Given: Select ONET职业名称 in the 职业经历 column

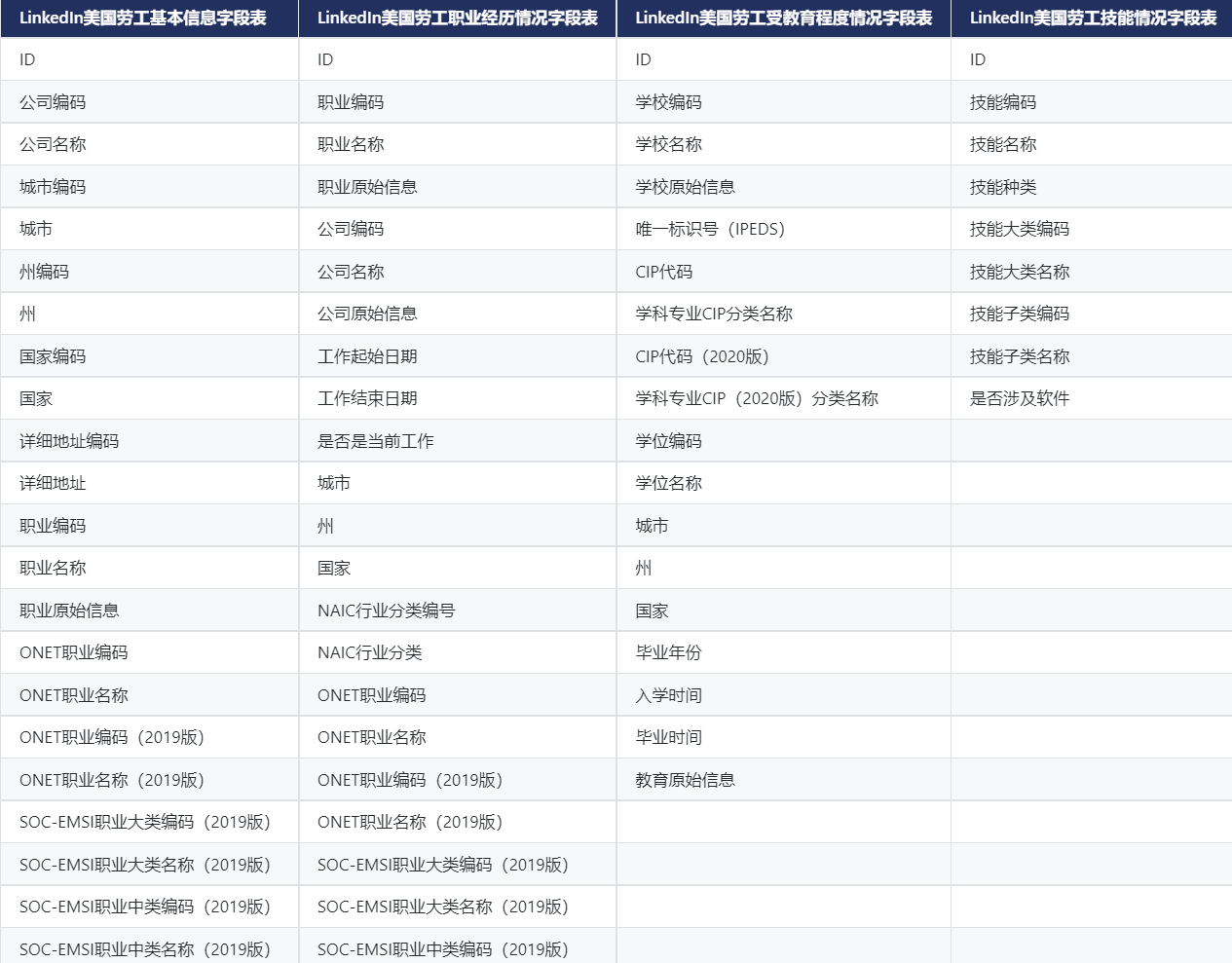Looking at the screenshot, I should coord(458,737).
